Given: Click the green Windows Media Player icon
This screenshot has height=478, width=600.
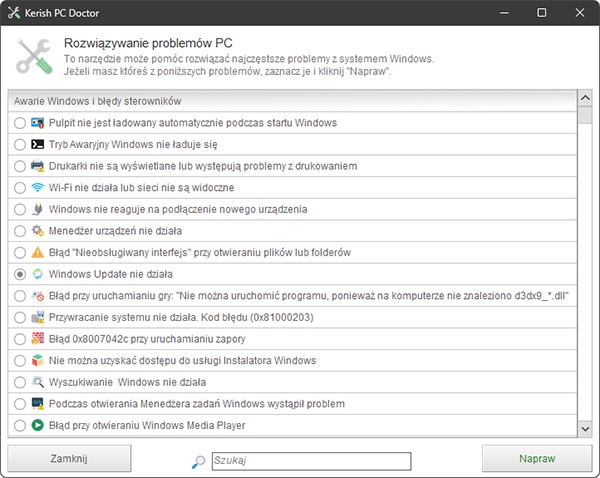Looking at the screenshot, I should tap(38, 425).
